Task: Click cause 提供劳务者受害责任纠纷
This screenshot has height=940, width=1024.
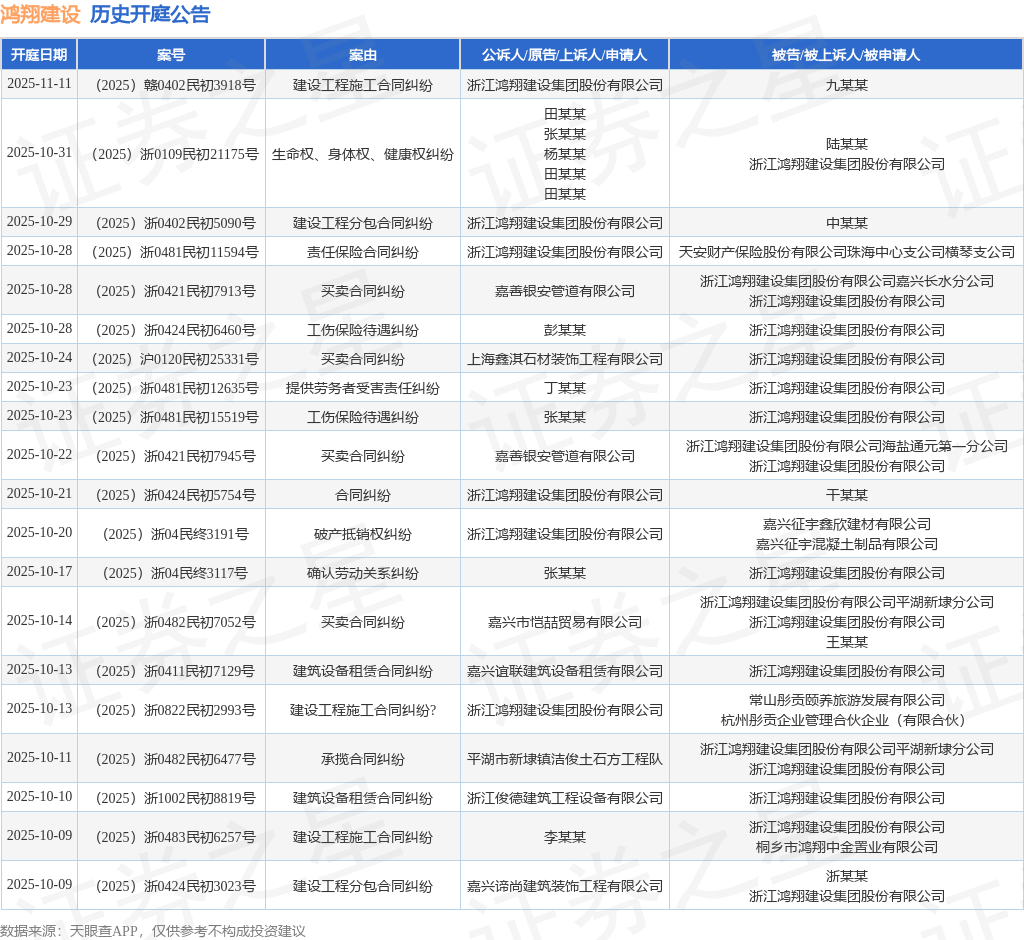Action: pos(362,388)
